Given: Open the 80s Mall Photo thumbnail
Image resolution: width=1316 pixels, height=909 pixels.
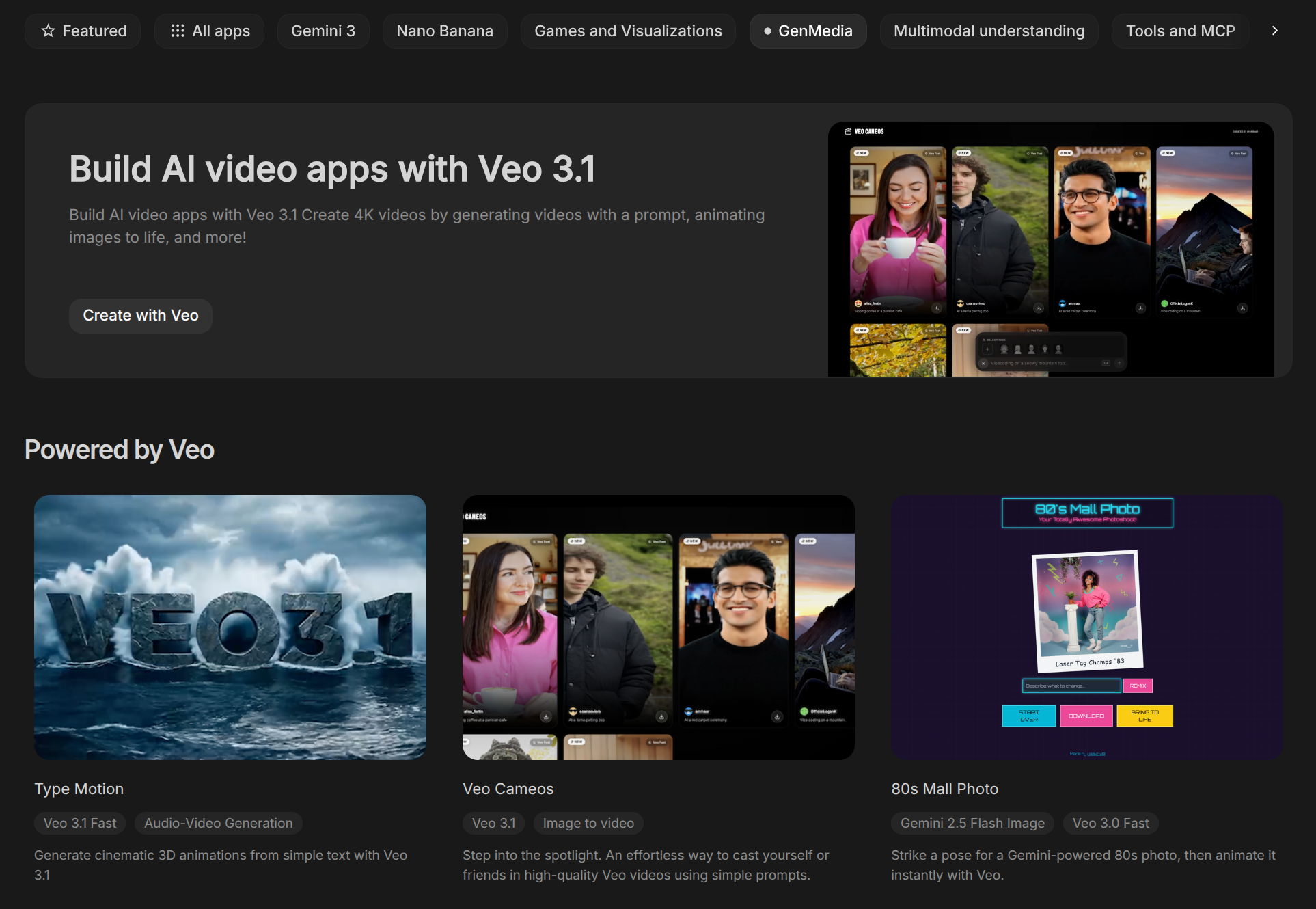Looking at the screenshot, I should point(1086,627).
